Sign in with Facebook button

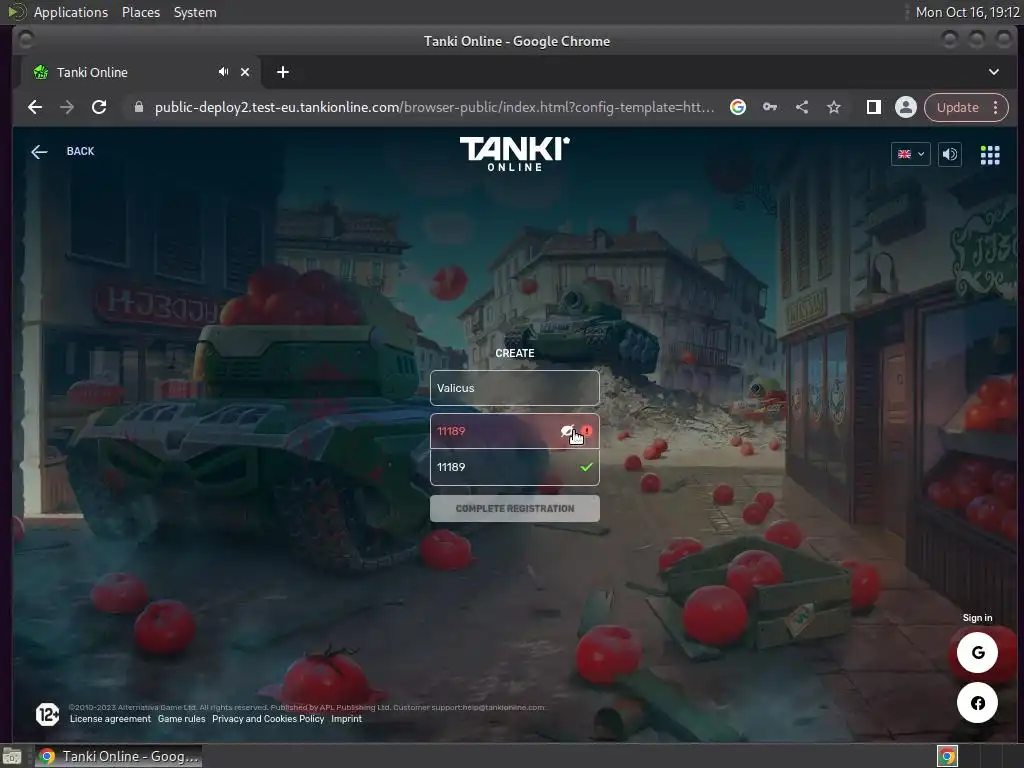(x=977, y=703)
